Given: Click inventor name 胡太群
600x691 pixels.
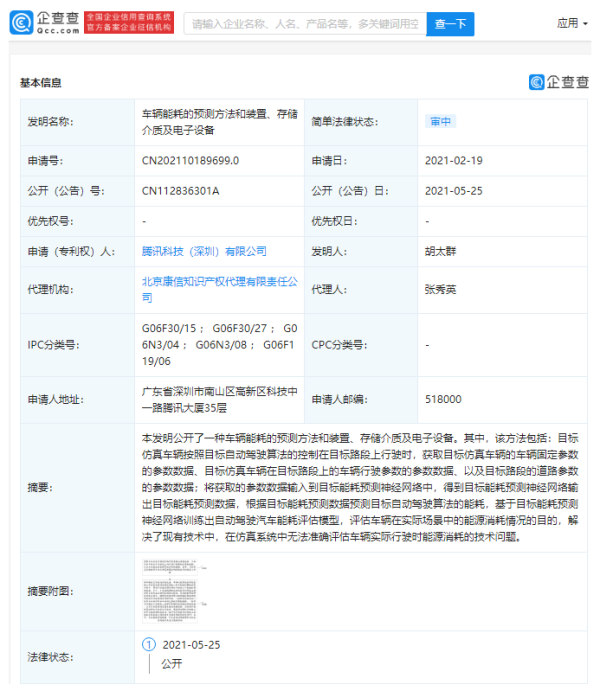Looking at the screenshot, I should point(442,251).
